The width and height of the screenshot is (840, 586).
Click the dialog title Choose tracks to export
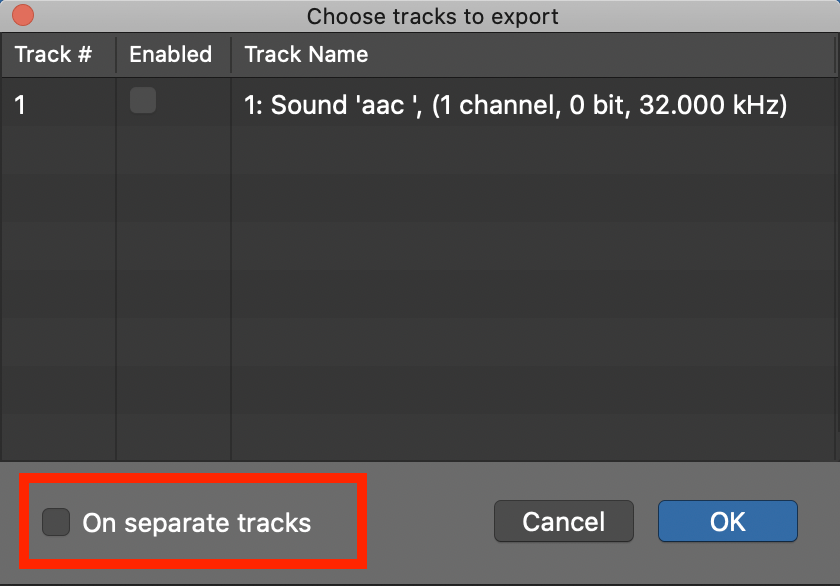click(432, 16)
